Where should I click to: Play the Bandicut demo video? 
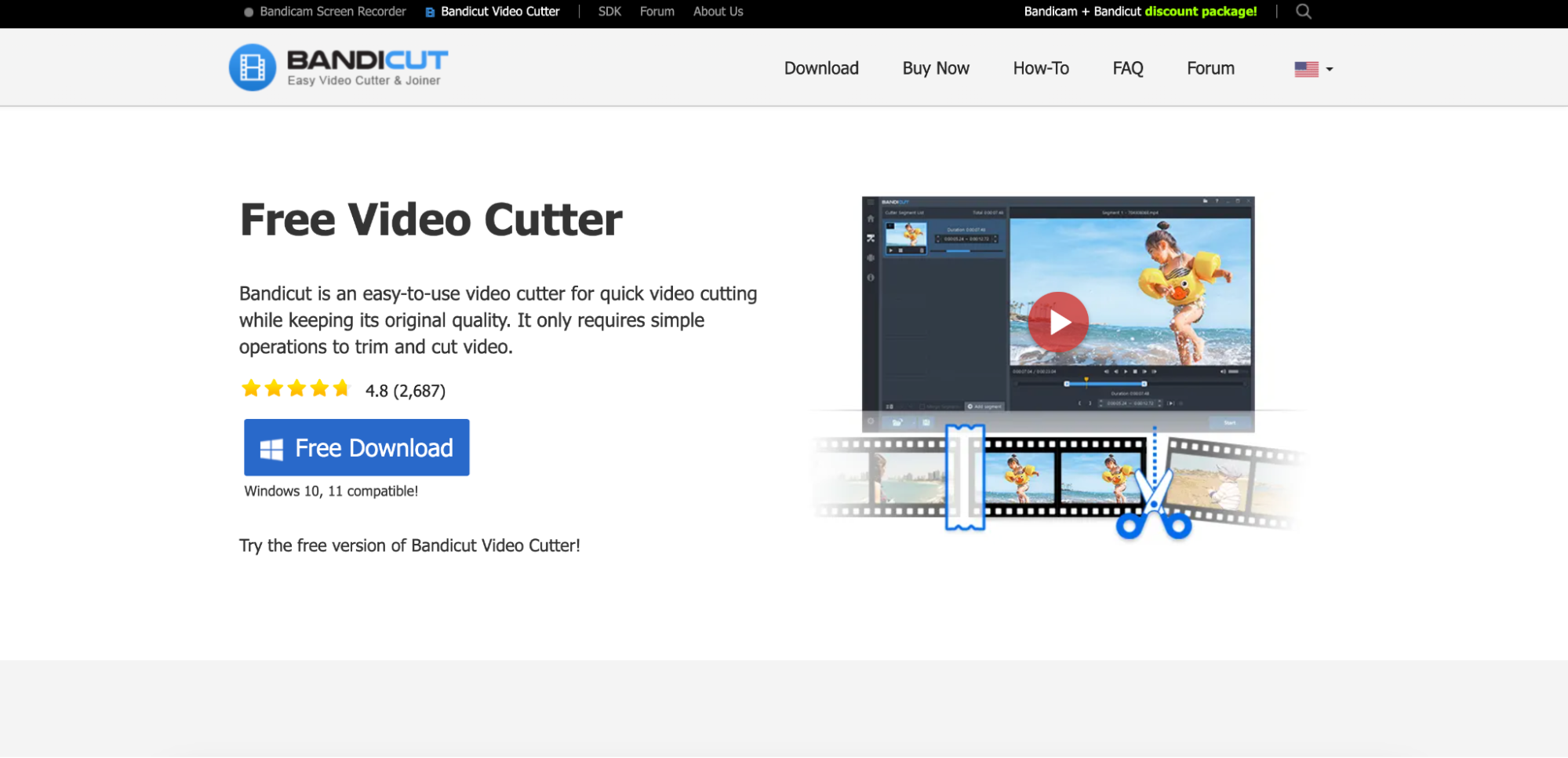click(1058, 322)
